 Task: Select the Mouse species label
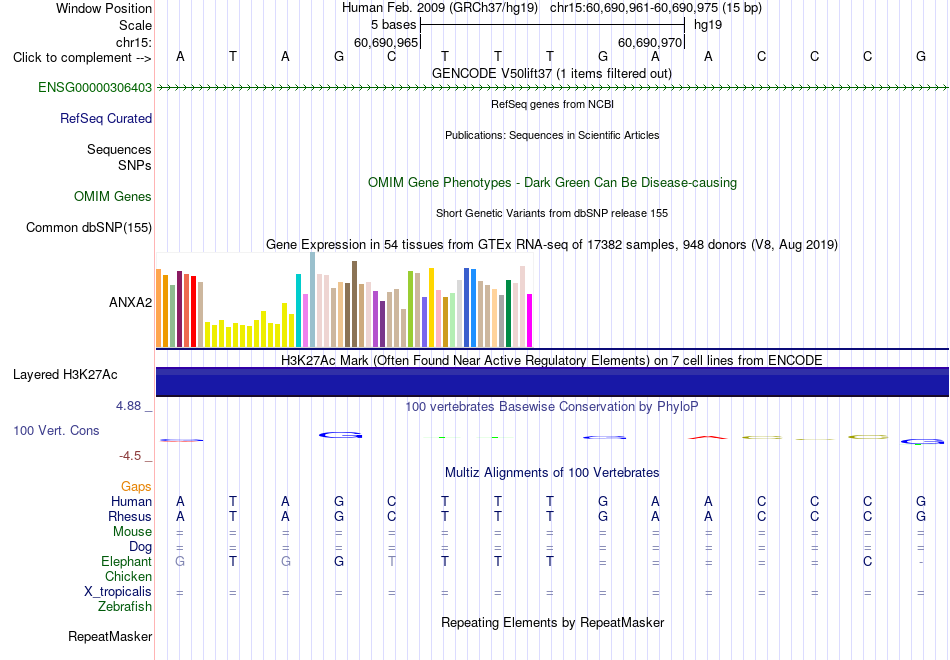[x=132, y=532]
